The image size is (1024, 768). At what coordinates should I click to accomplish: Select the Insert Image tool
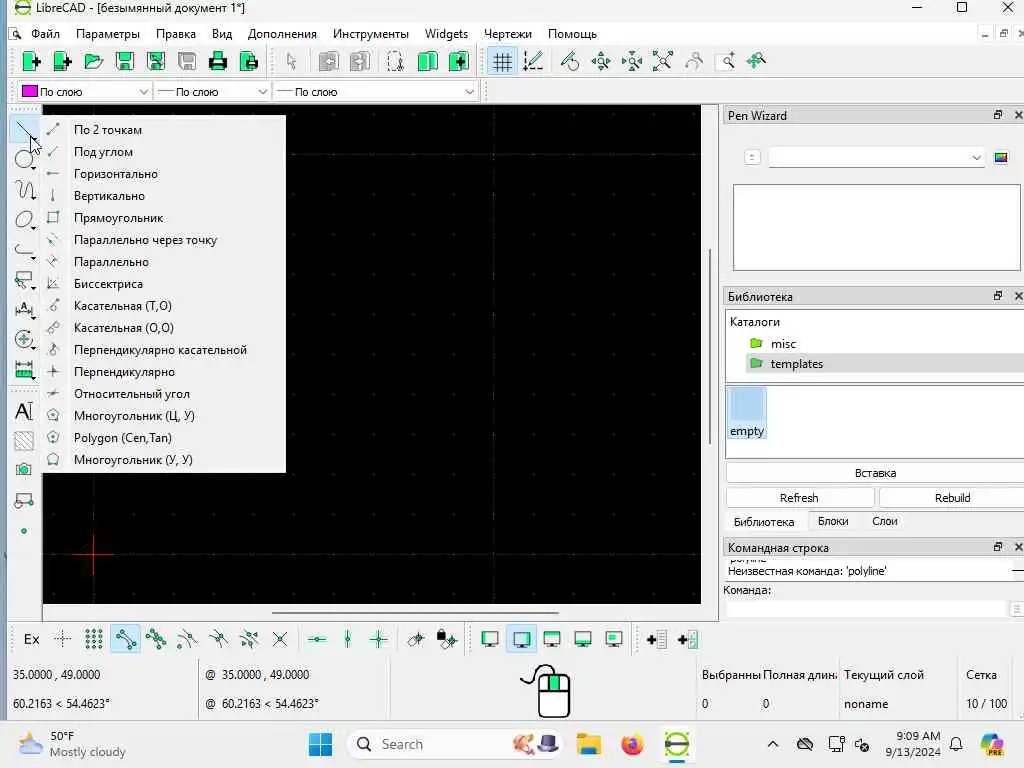coord(24,470)
